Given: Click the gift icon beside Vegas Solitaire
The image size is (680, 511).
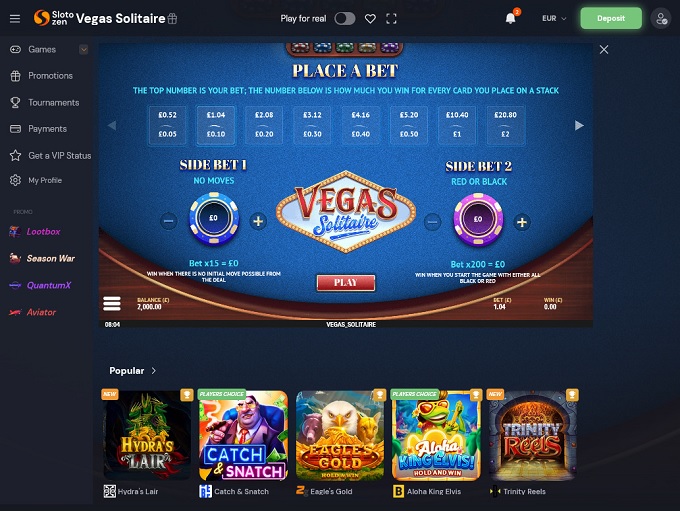Looking at the screenshot, I should pyautogui.click(x=172, y=19).
